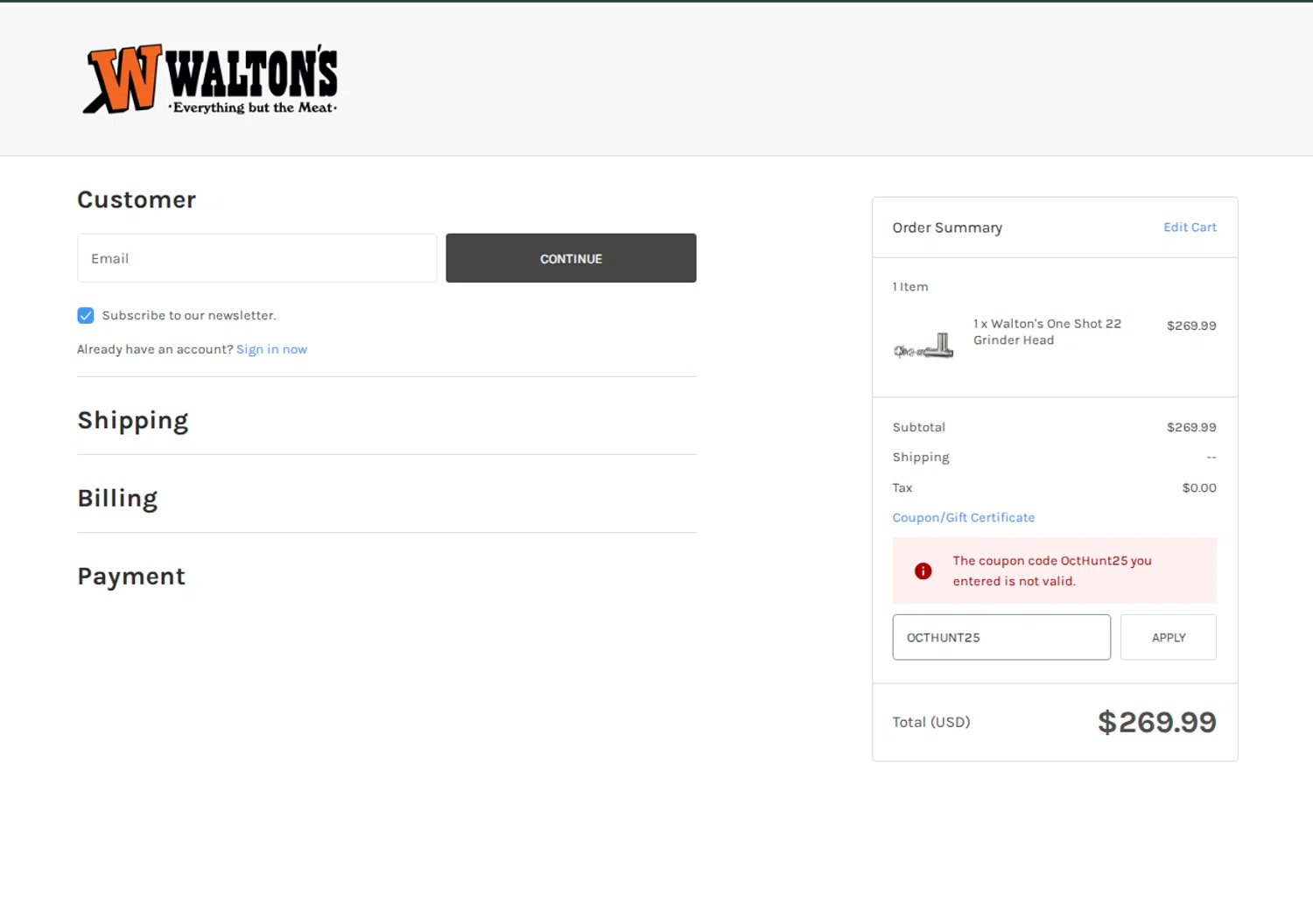Open the Sign in now link
The height and width of the screenshot is (924, 1313).
pos(271,349)
